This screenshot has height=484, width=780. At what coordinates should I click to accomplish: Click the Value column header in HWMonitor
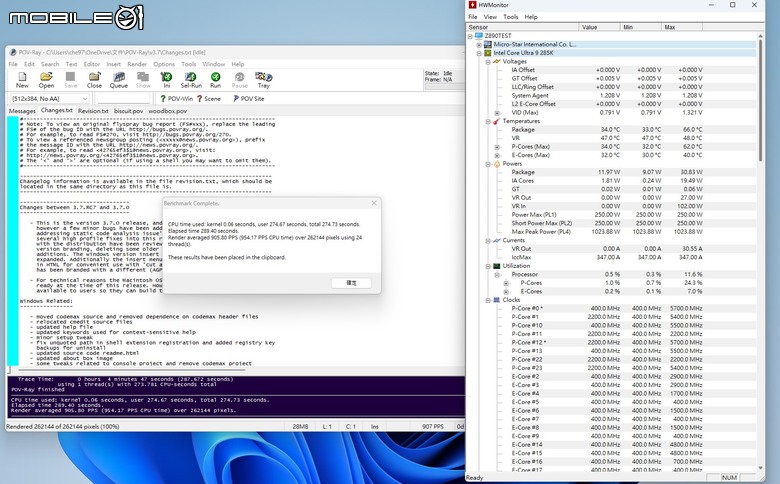[x=599, y=27]
